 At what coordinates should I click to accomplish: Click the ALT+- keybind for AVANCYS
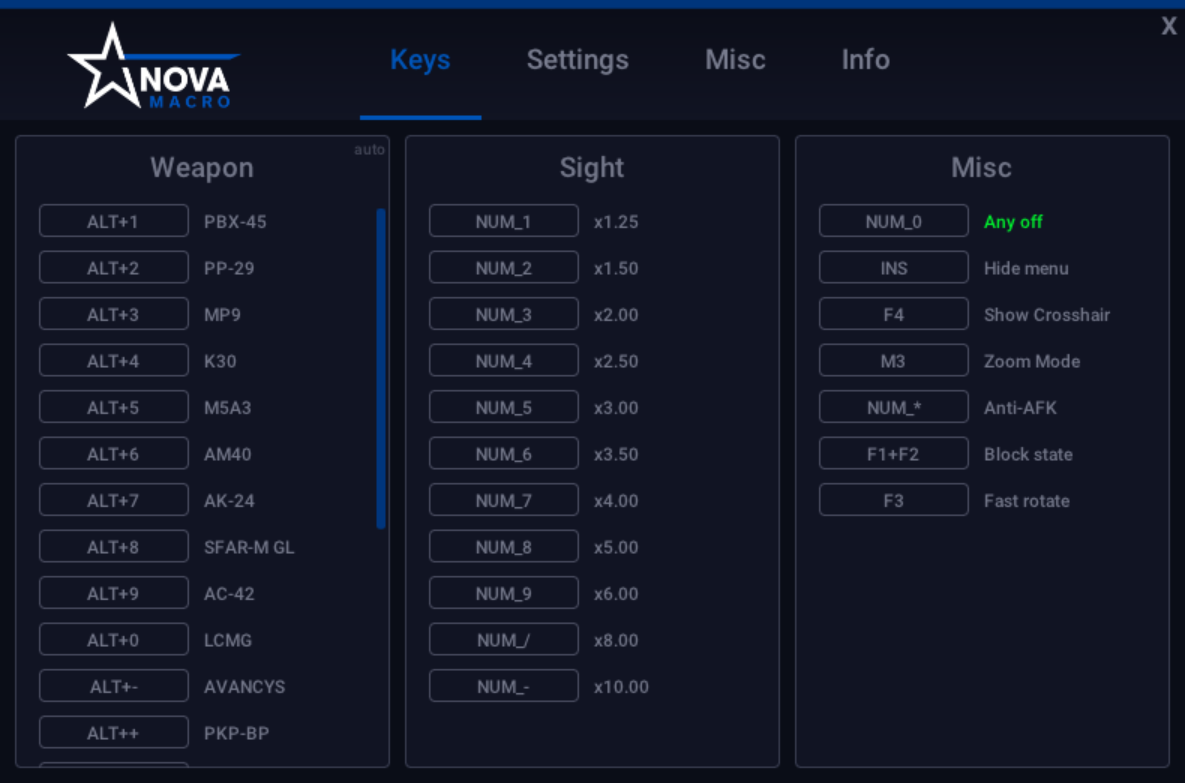pyautogui.click(x=113, y=686)
